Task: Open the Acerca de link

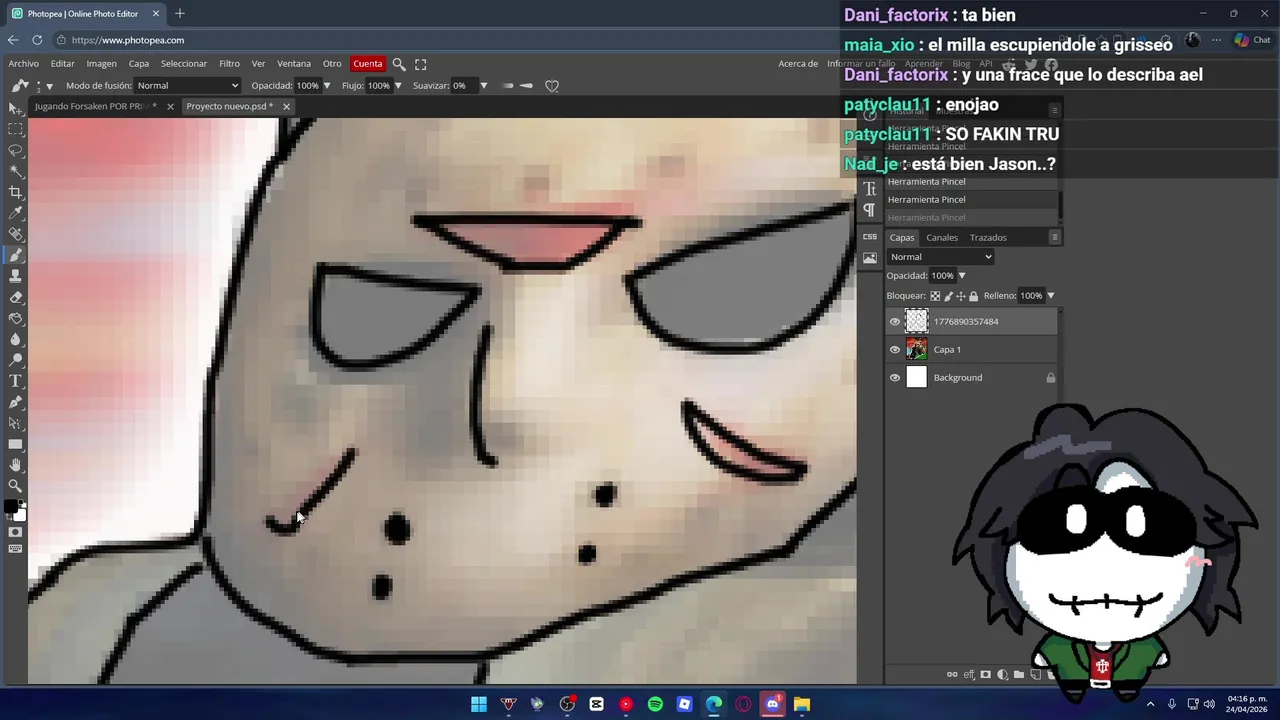Action: coord(798,64)
